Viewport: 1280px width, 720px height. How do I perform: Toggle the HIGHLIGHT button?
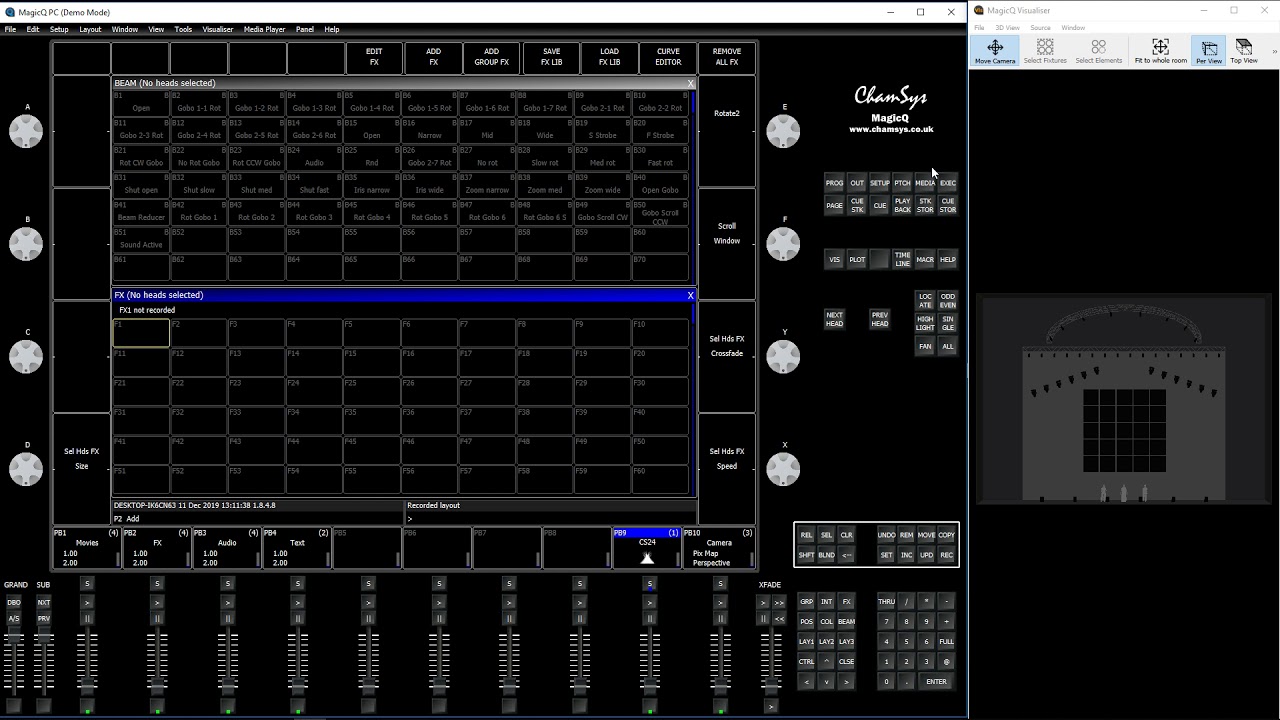[925, 323]
